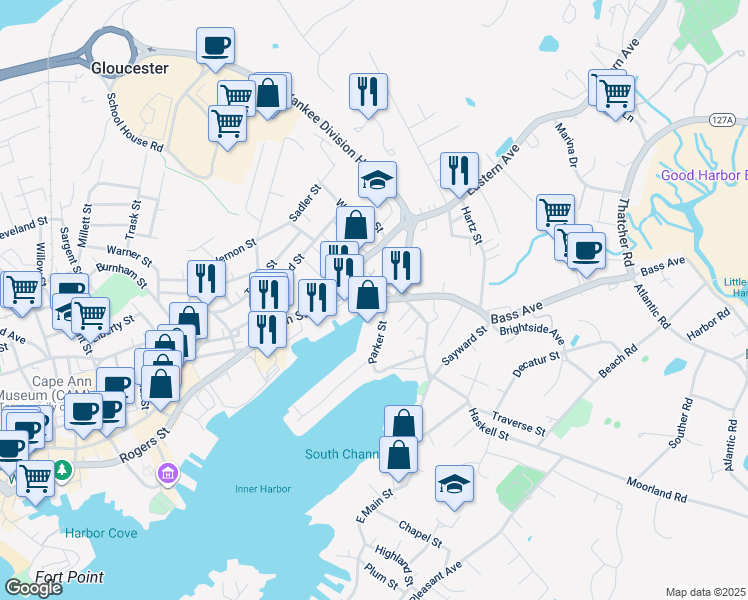Open the restaurant marker near Warner St
Viewport: 748px width, 600px height.
206,278
